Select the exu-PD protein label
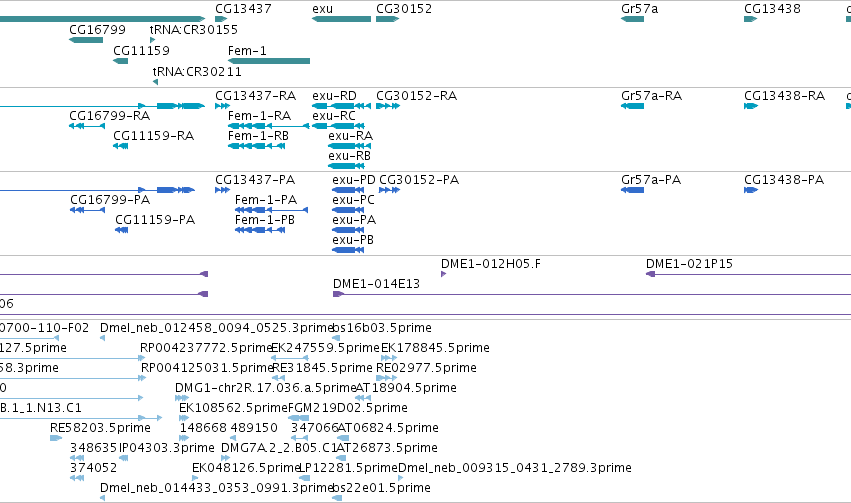The height and width of the screenshot is (503, 851). click(354, 180)
